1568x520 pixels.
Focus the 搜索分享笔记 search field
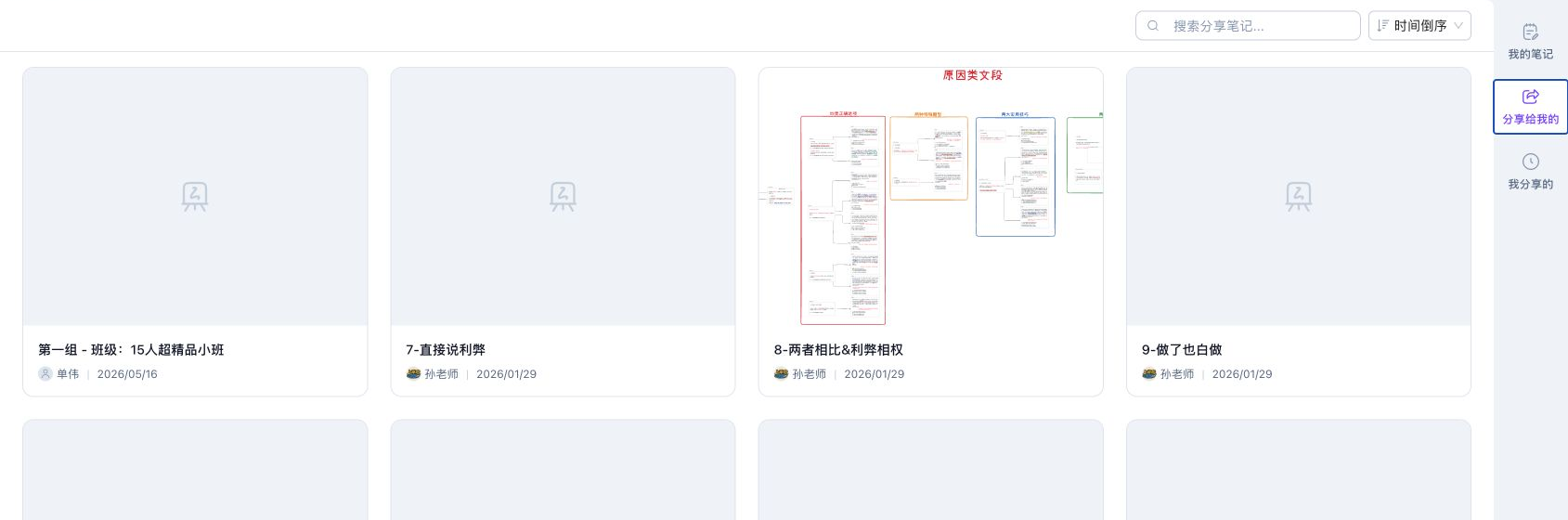(x=1248, y=26)
